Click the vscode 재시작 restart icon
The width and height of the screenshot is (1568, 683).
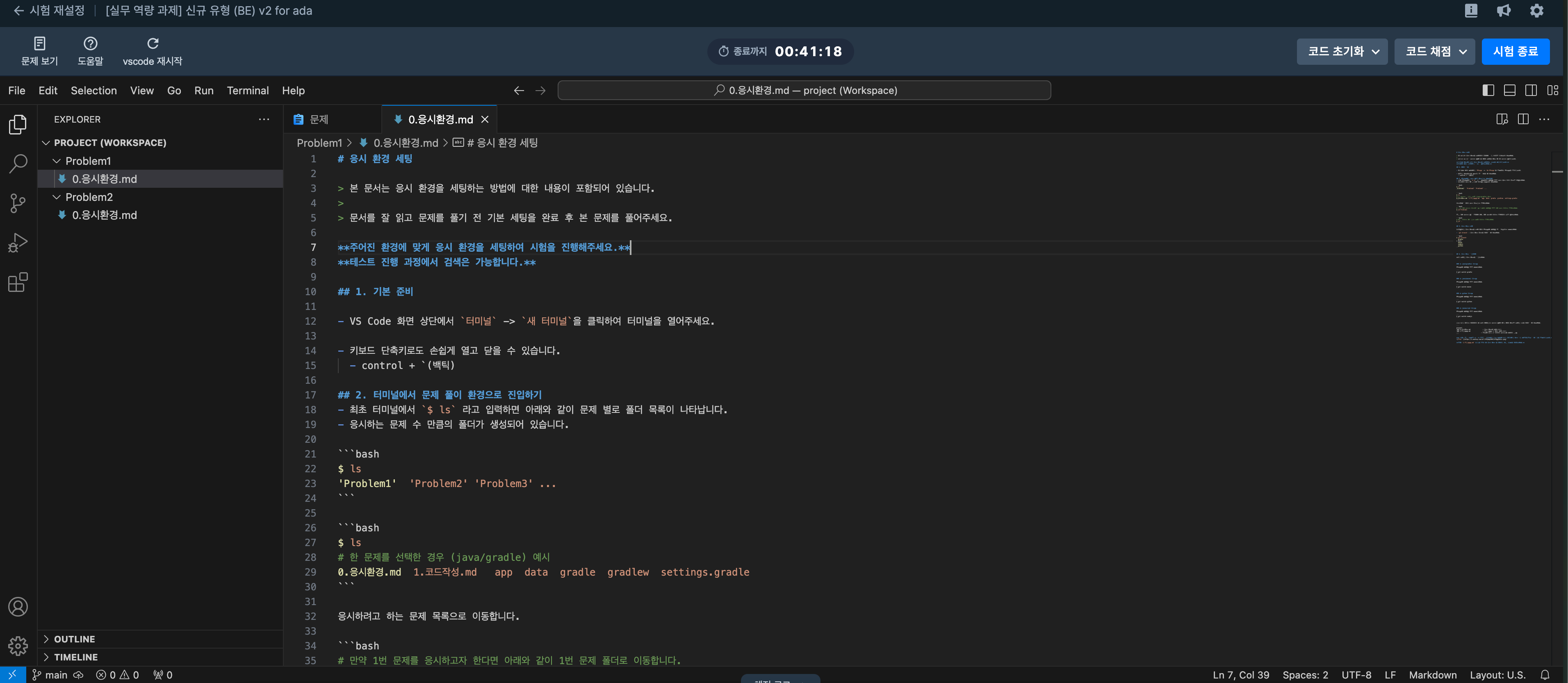coord(153,43)
